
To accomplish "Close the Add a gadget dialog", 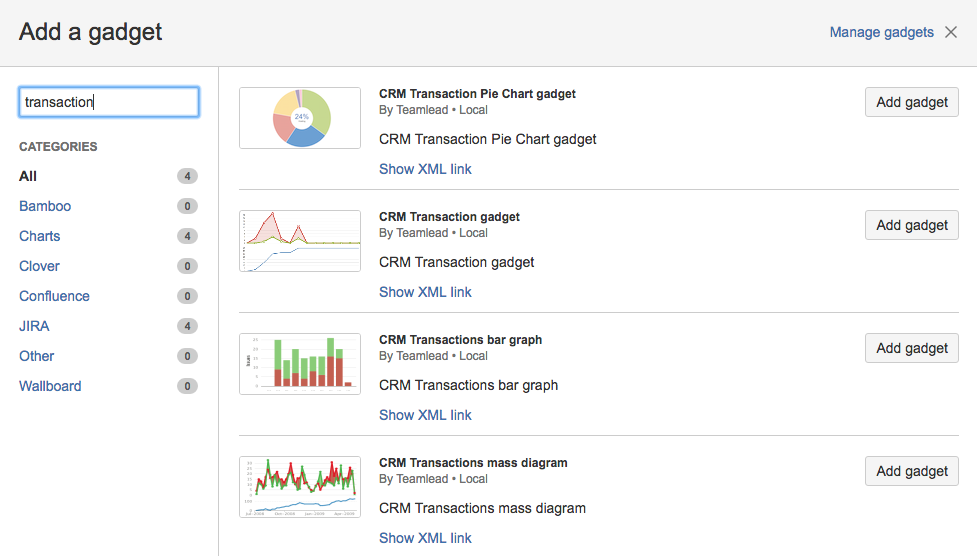I will click(x=952, y=32).
